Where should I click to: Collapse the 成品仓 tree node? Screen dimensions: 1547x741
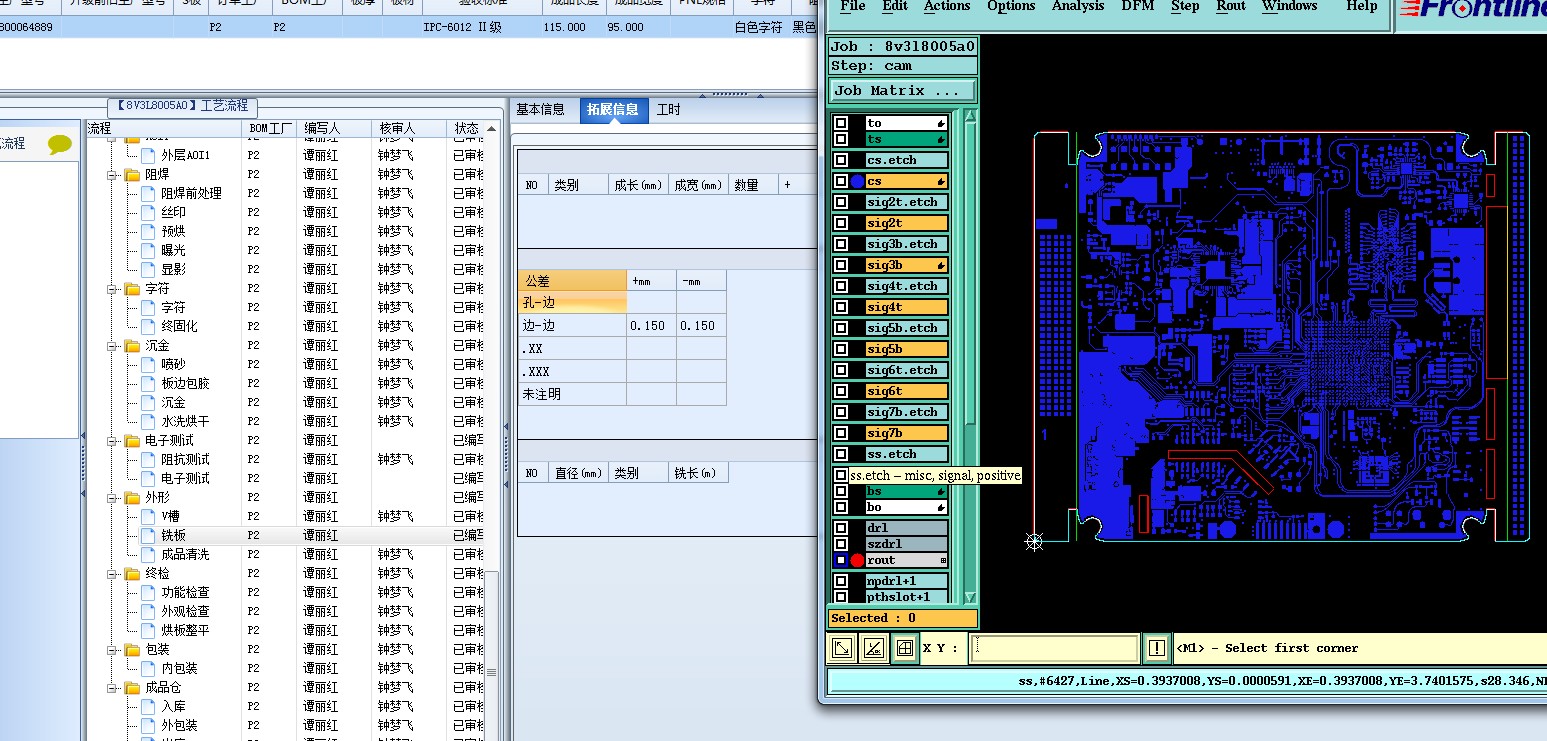click(x=110, y=687)
